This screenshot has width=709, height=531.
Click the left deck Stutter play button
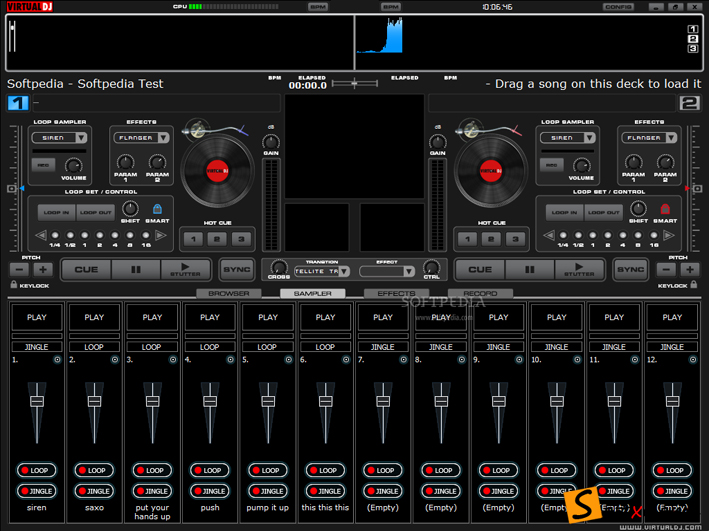coord(185,270)
